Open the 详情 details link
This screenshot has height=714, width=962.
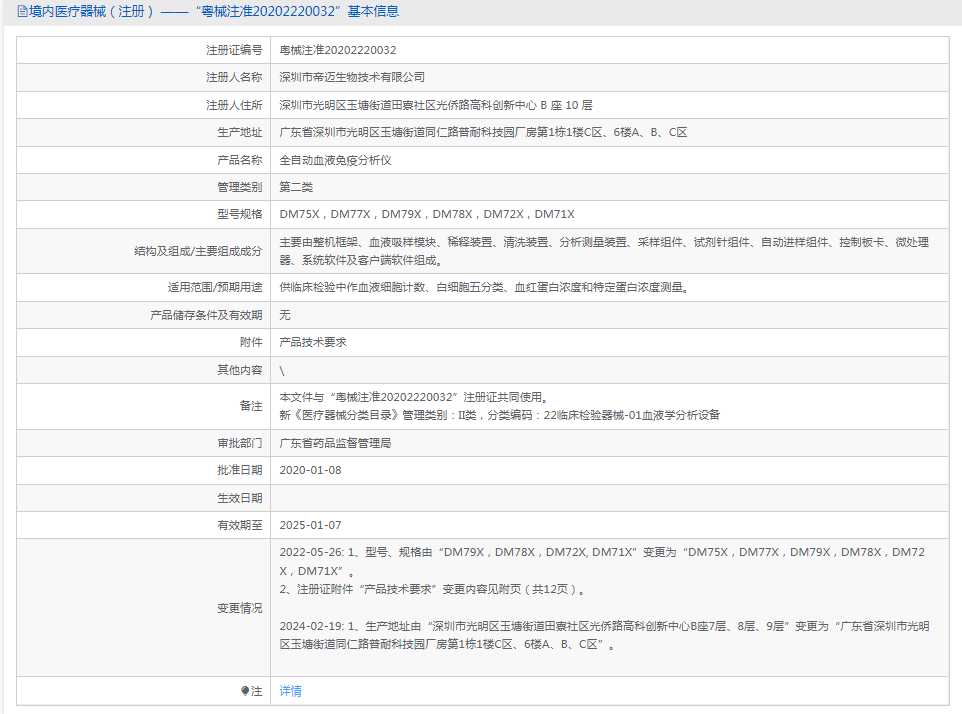click(x=291, y=691)
